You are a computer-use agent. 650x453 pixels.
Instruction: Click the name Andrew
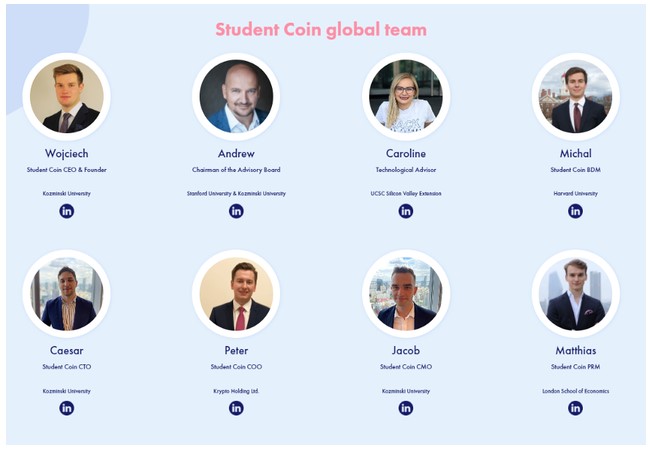(x=236, y=153)
